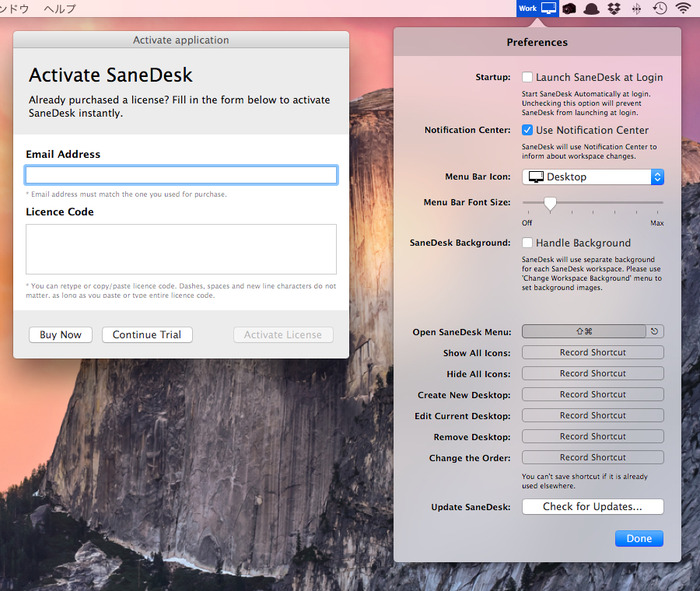Open the Dropbox menu bar icon
The width and height of the screenshot is (700, 591).
click(615, 8)
